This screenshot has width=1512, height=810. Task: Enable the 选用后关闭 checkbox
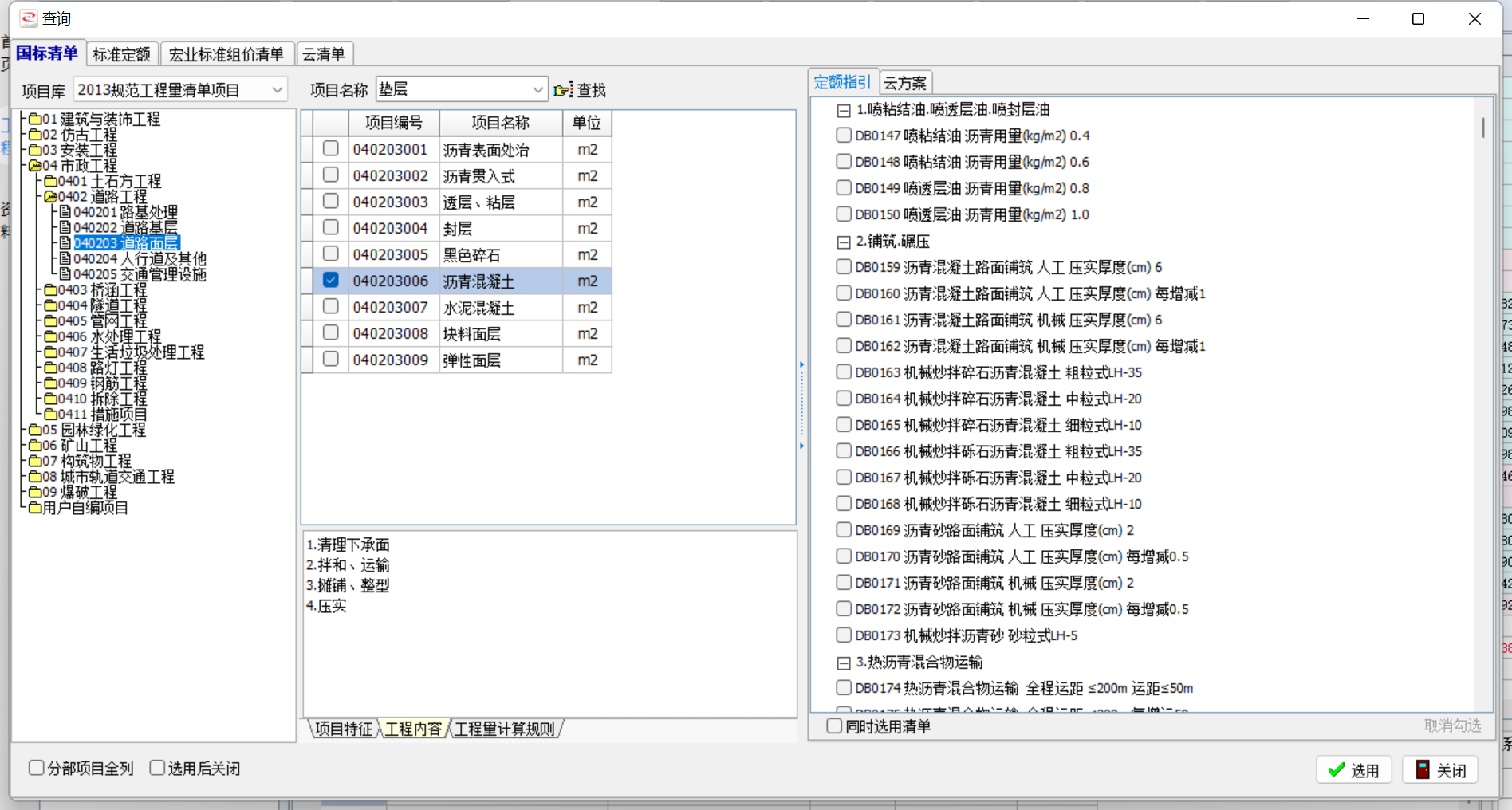click(157, 767)
